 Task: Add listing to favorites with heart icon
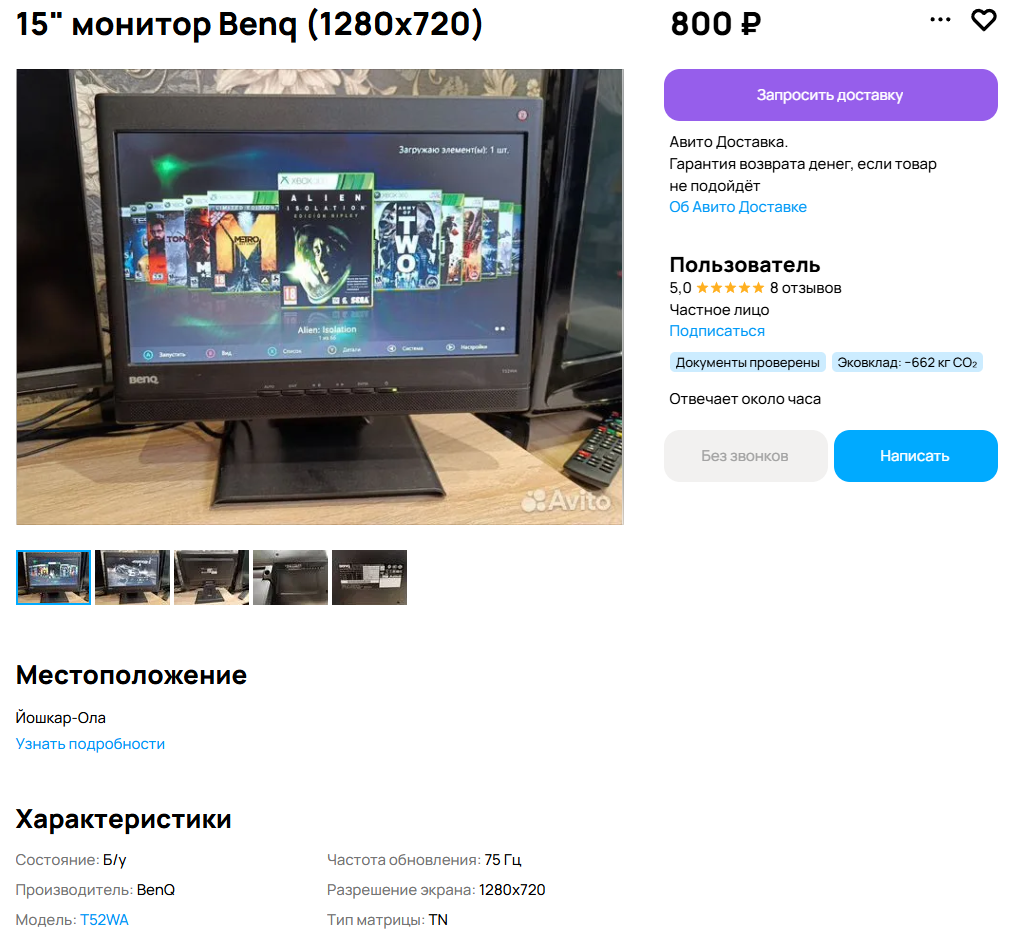coord(983,20)
